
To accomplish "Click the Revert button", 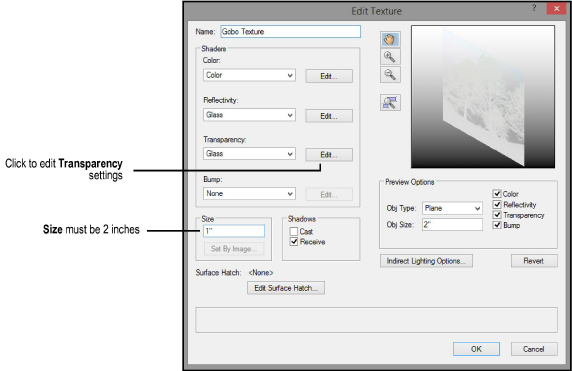I will [x=534, y=261].
